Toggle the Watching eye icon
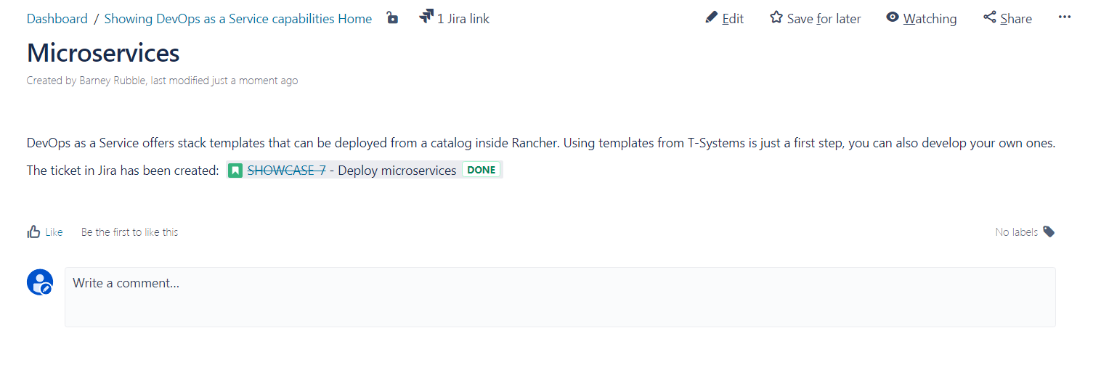Viewport: 1109px width, 381px height. coord(893,18)
